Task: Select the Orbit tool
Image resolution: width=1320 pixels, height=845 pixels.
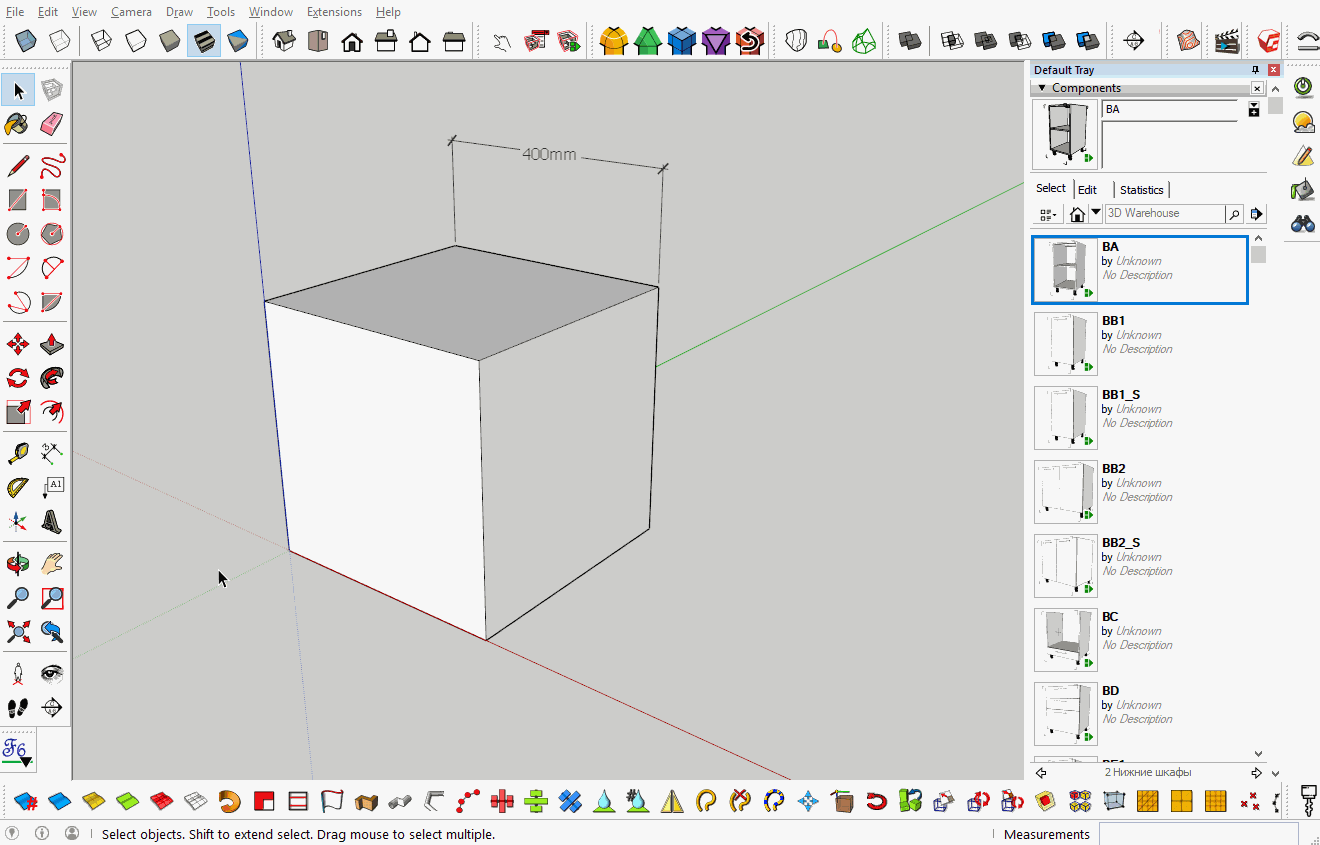Action: 18,563
